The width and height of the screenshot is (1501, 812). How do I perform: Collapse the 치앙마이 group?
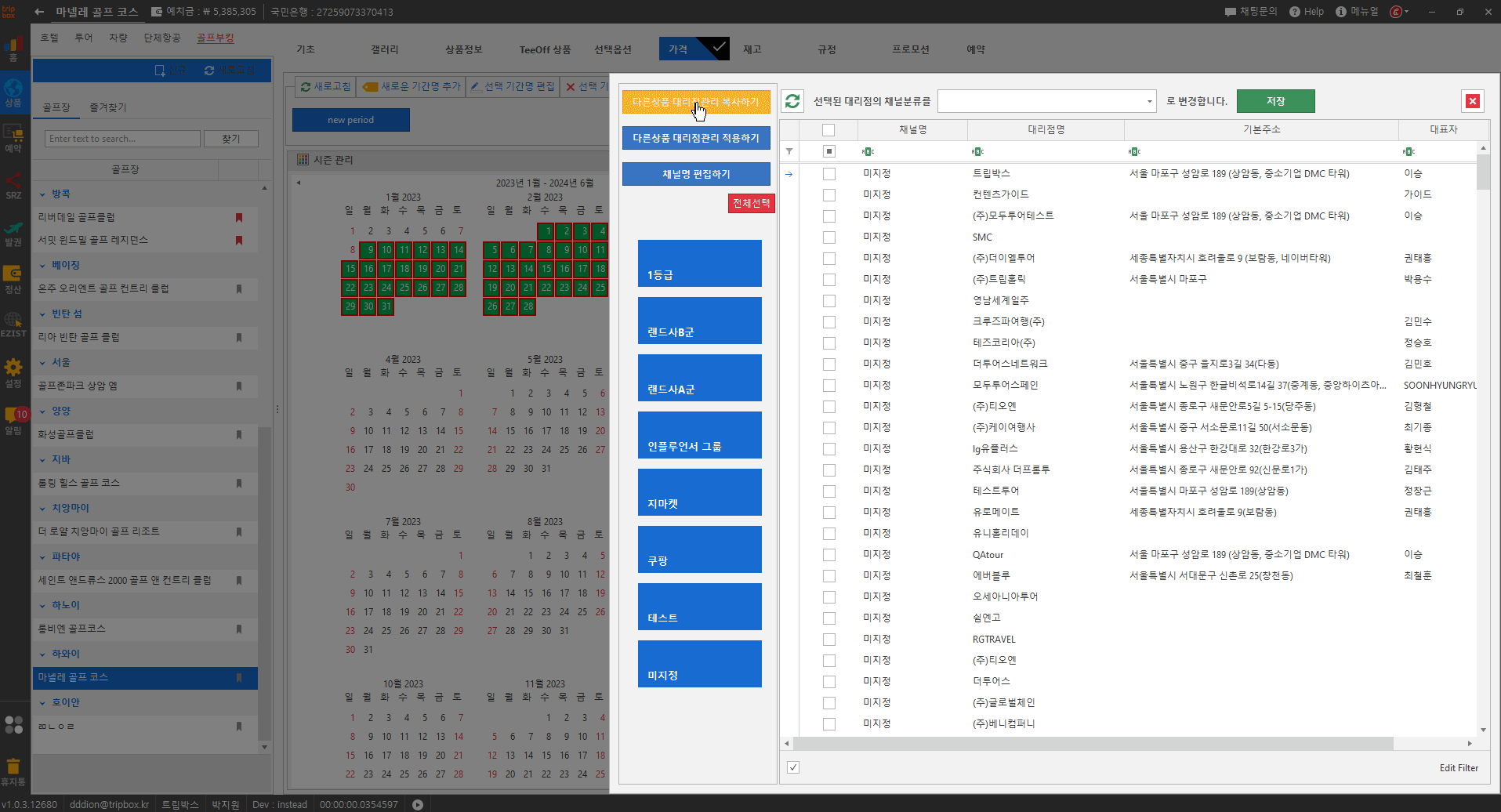(43, 509)
